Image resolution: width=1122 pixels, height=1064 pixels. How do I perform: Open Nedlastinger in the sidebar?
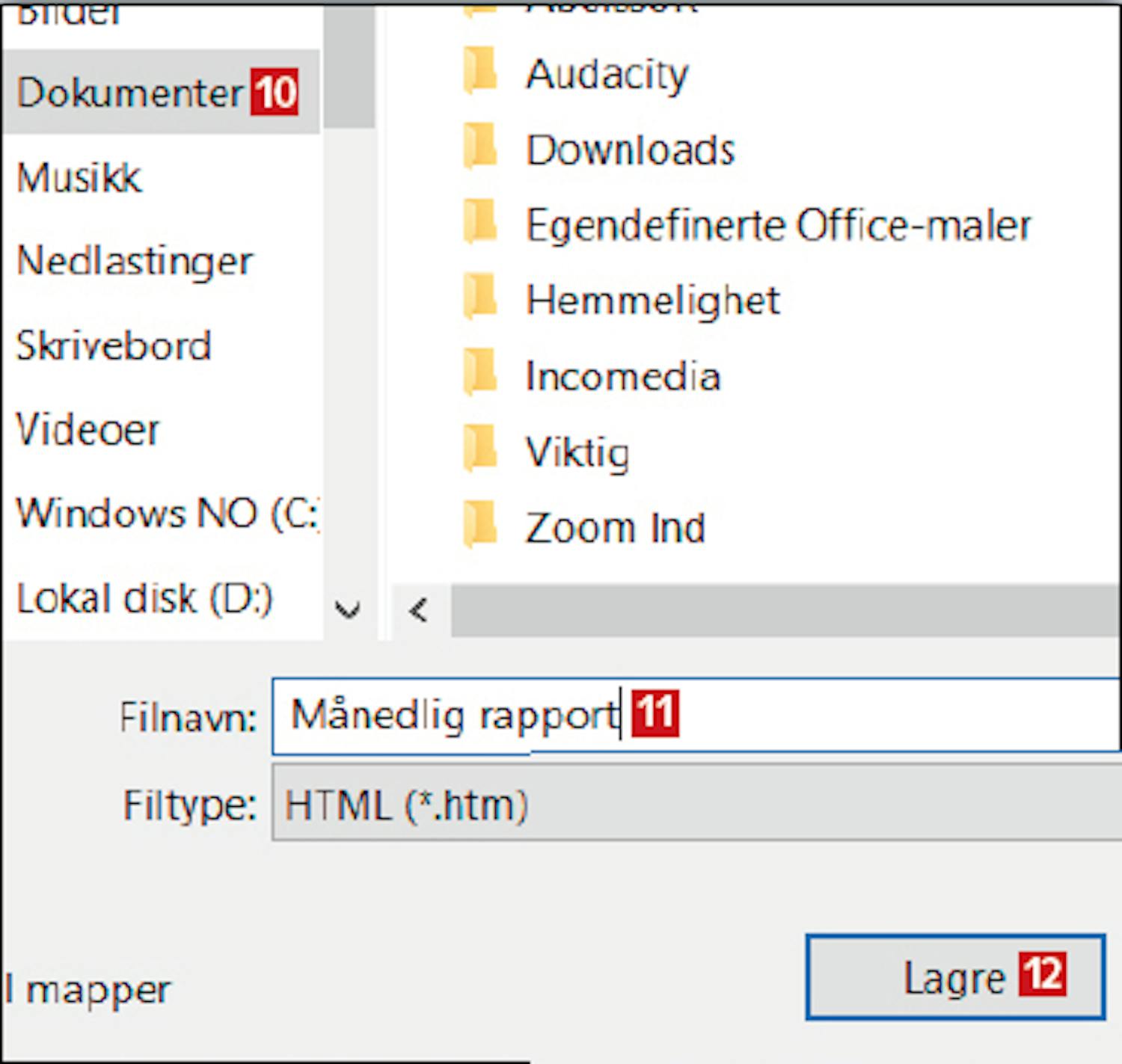coord(135,262)
